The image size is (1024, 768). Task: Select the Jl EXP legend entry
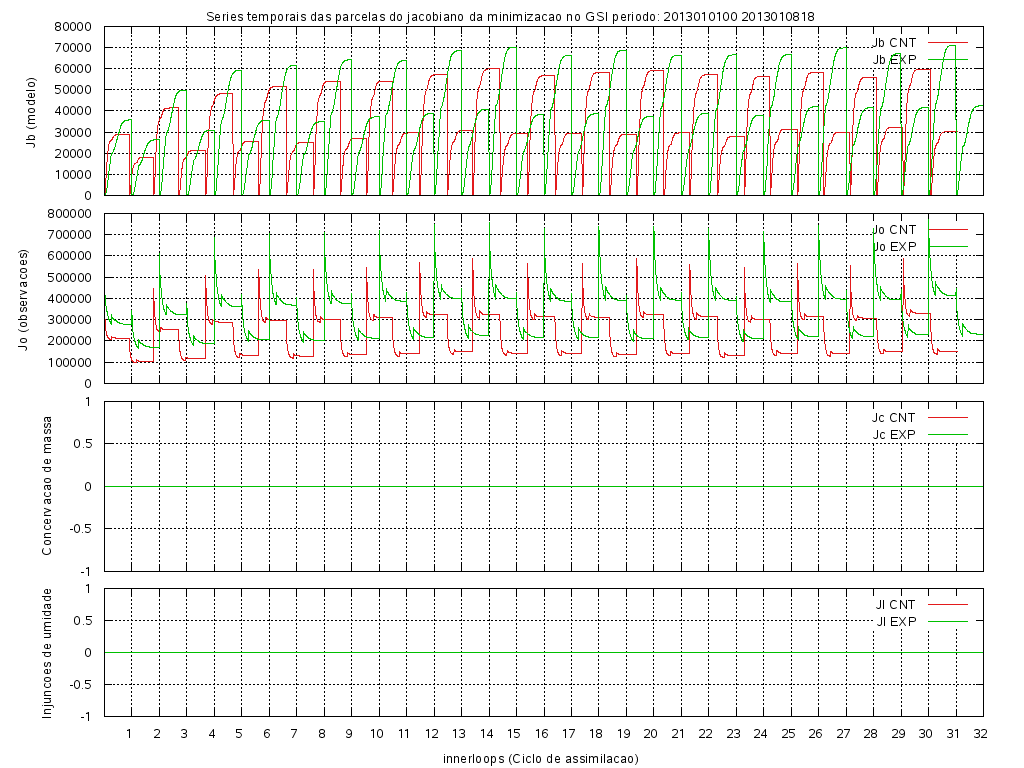[896, 621]
